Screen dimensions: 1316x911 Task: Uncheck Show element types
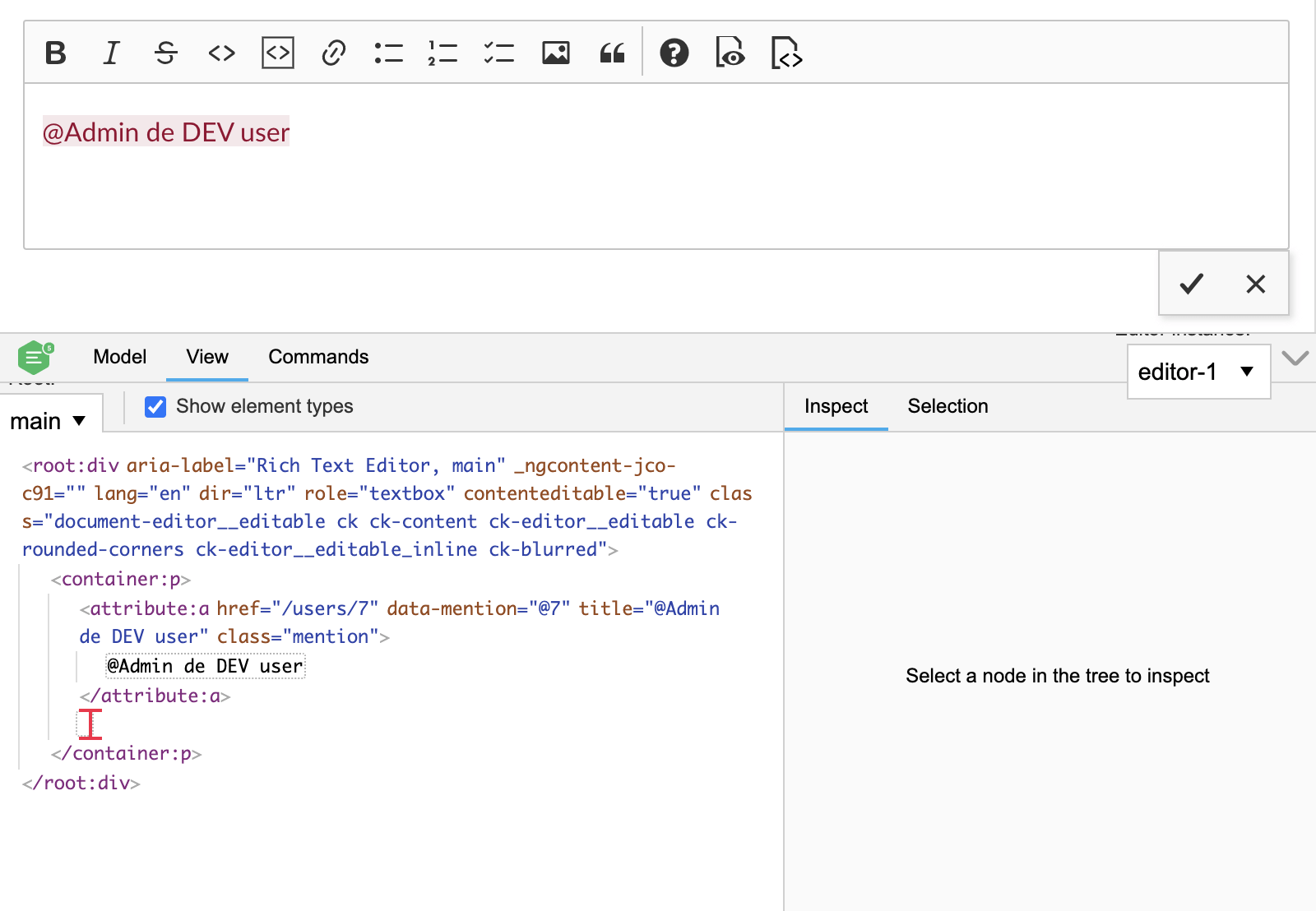(x=155, y=406)
